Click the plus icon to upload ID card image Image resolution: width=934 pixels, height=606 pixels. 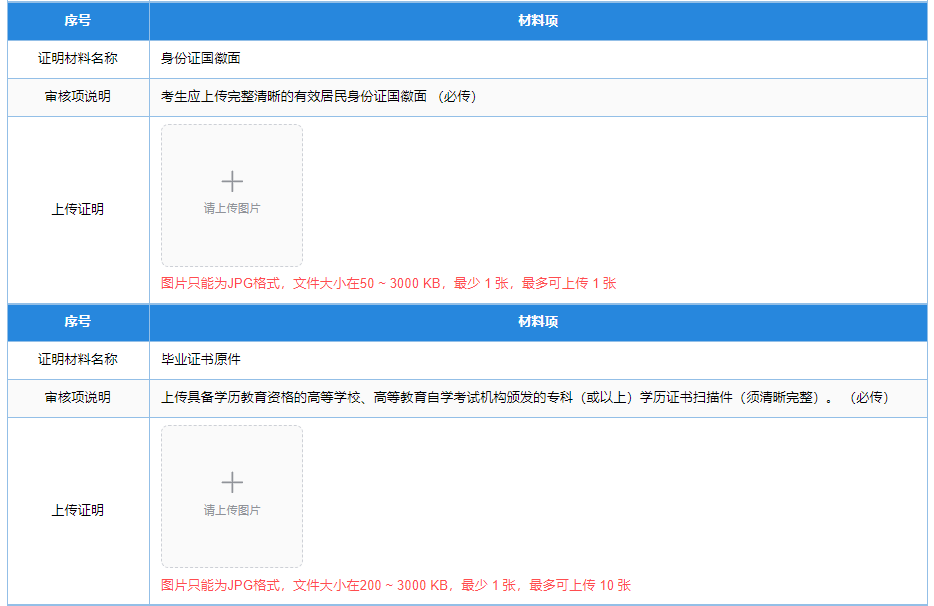click(232, 181)
